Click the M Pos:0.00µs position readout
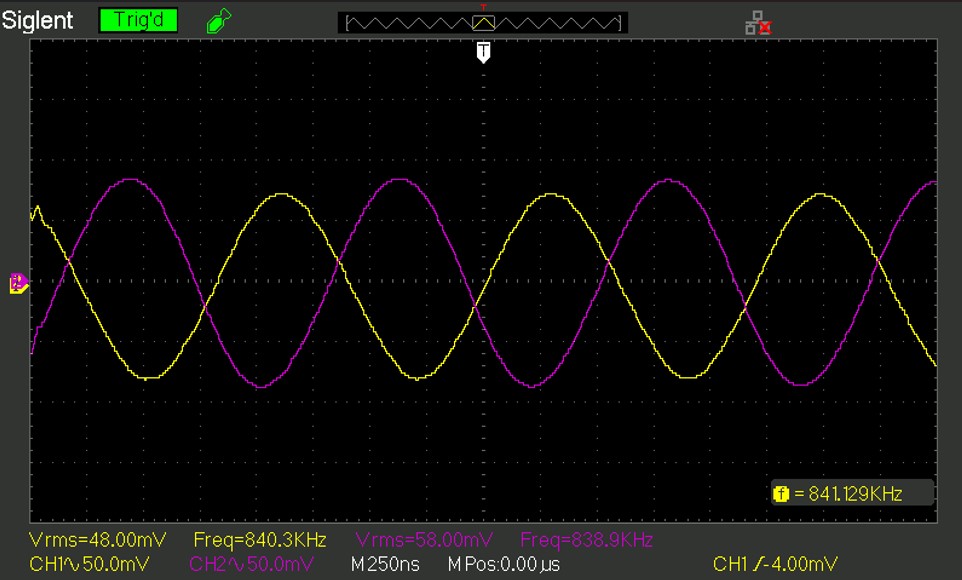This screenshot has height=580, width=962. 504,563
